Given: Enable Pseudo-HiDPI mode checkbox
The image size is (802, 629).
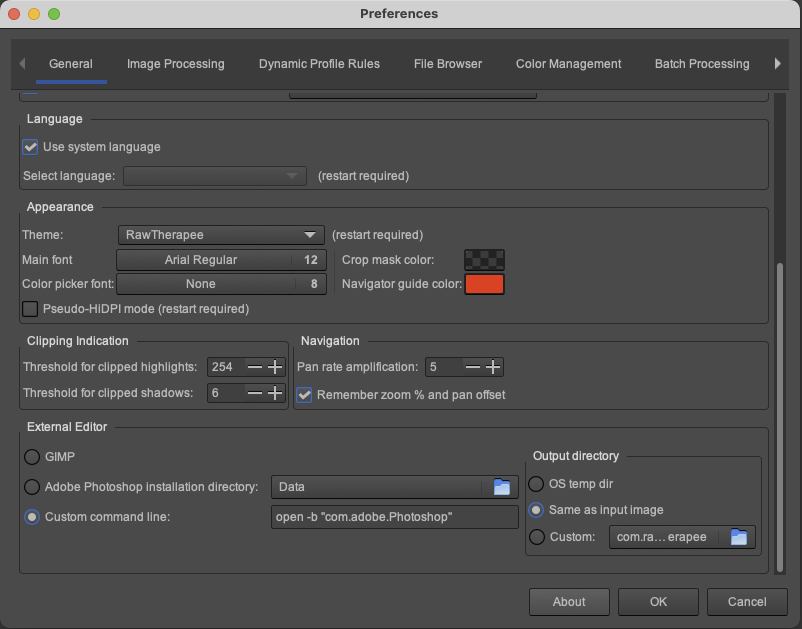Looking at the screenshot, I should 31,309.
